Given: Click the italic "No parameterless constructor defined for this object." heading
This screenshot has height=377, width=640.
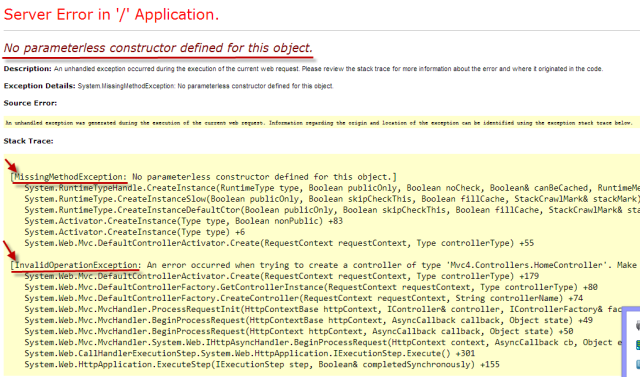Looking at the screenshot, I should [x=158, y=48].
